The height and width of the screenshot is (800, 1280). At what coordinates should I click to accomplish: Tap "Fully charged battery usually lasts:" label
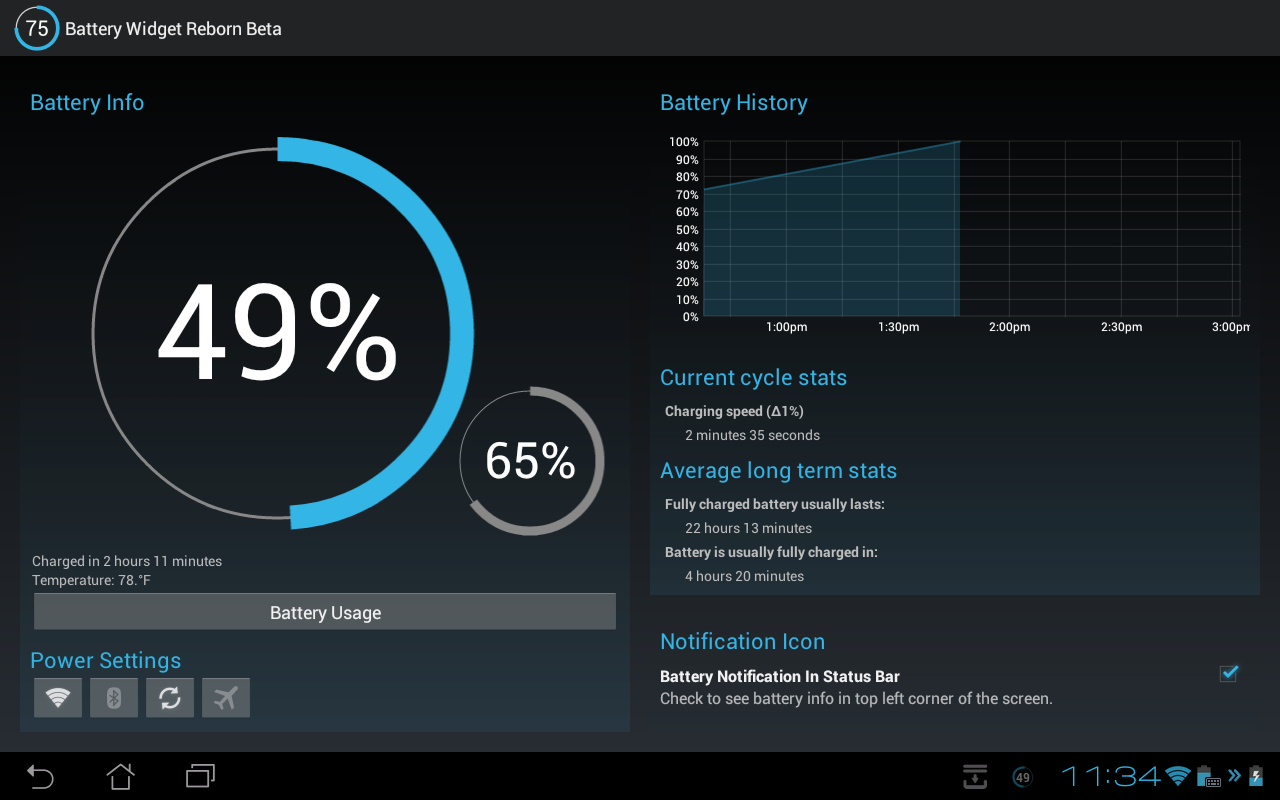coord(775,504)
